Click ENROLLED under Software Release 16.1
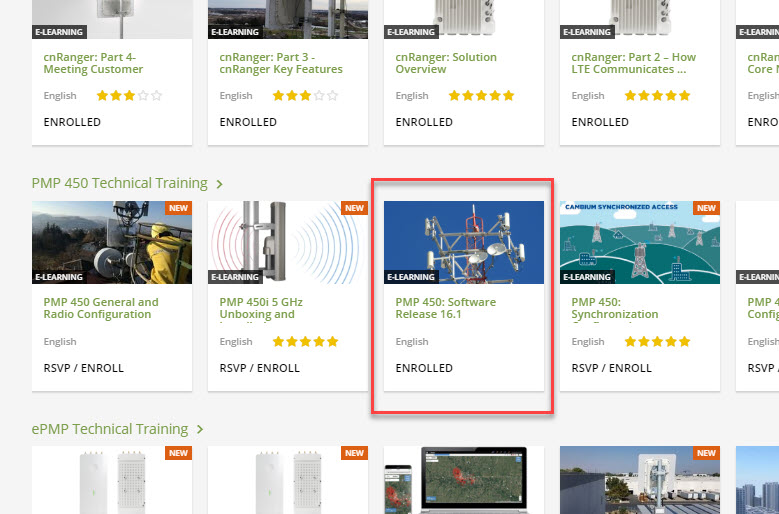This screenshot has width=779, height=514. point(424,368)
